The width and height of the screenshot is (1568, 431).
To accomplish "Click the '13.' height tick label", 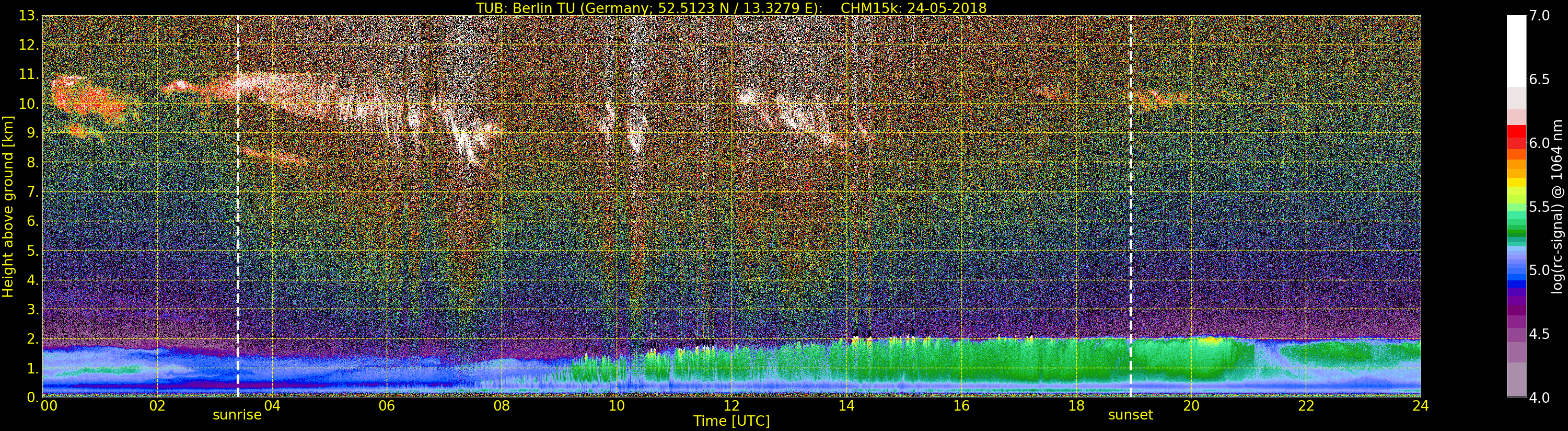I will [x=29, y=16].
